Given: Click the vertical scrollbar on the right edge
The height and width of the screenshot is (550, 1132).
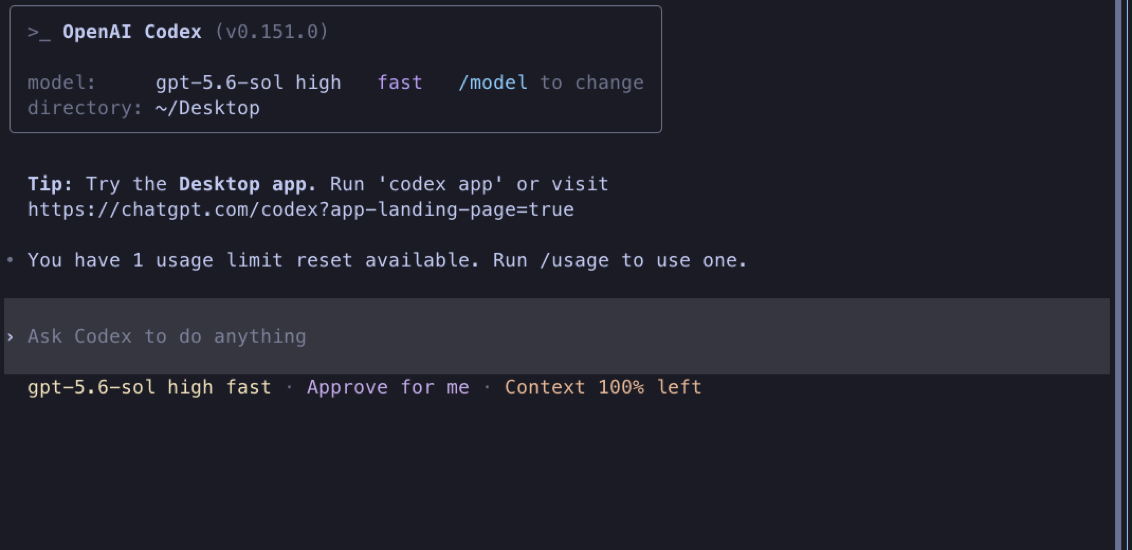Looking at the screenshot, I should [x=1118, y=275].
